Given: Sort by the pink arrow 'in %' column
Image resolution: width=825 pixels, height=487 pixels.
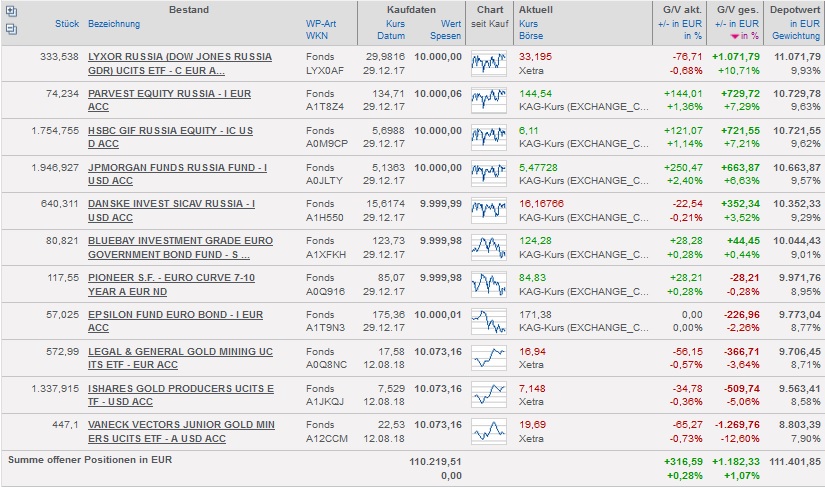Looking at the screenshot, I should (x=744, y=36).
